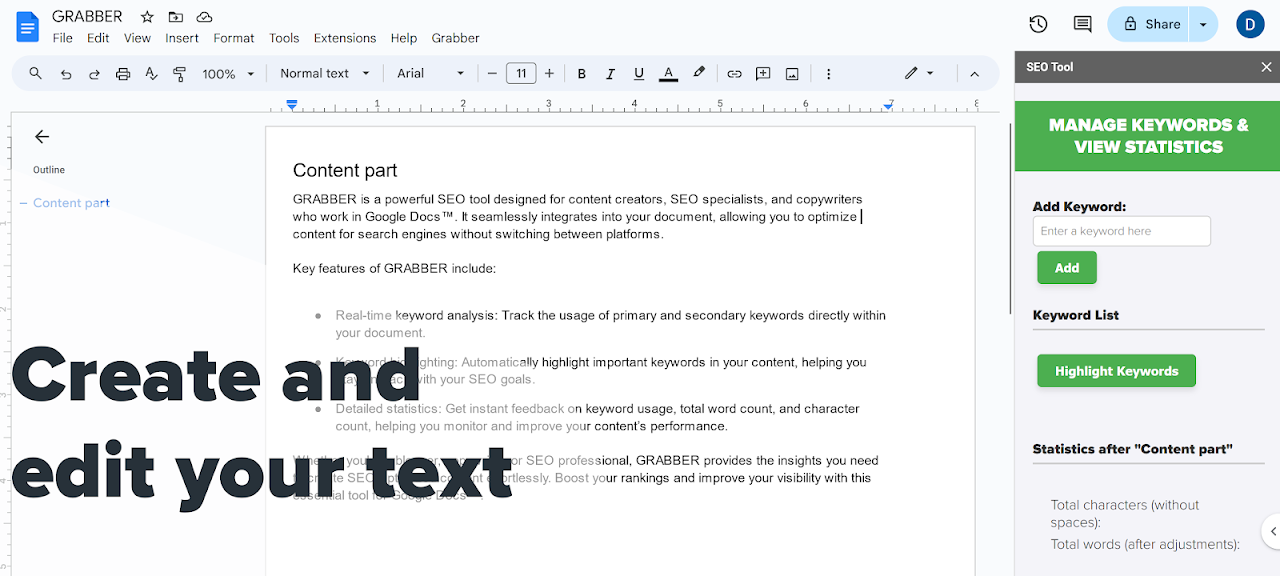Click "Key features of GRABBER include:" text
1280x576 pixels.
pyautogui.click(x=394, y=268)
